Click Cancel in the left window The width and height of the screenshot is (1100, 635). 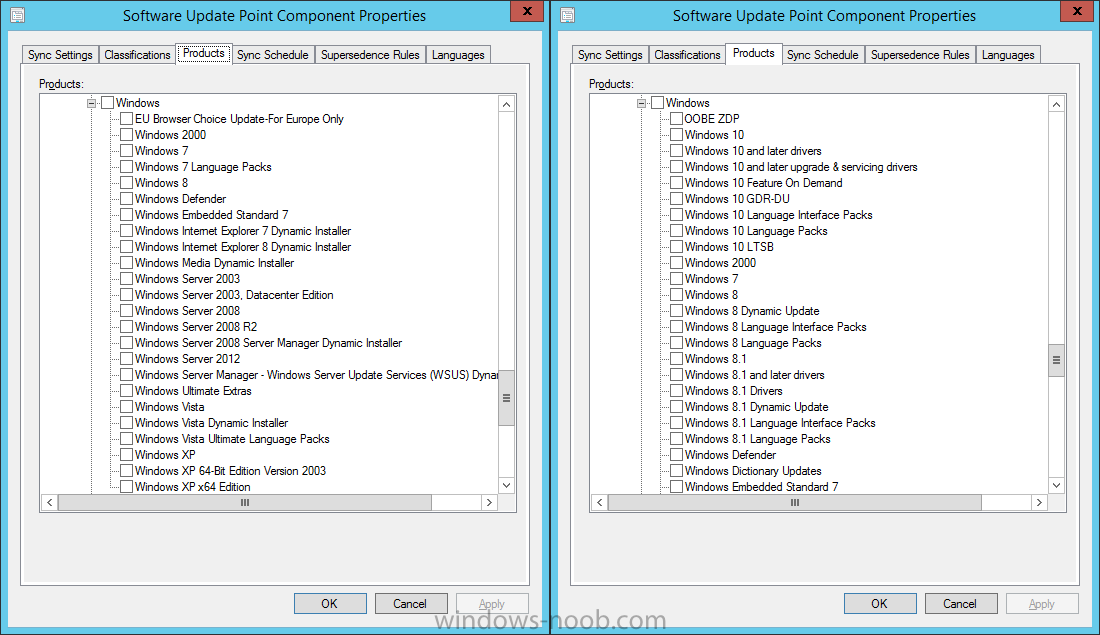[x=410, y=603]
